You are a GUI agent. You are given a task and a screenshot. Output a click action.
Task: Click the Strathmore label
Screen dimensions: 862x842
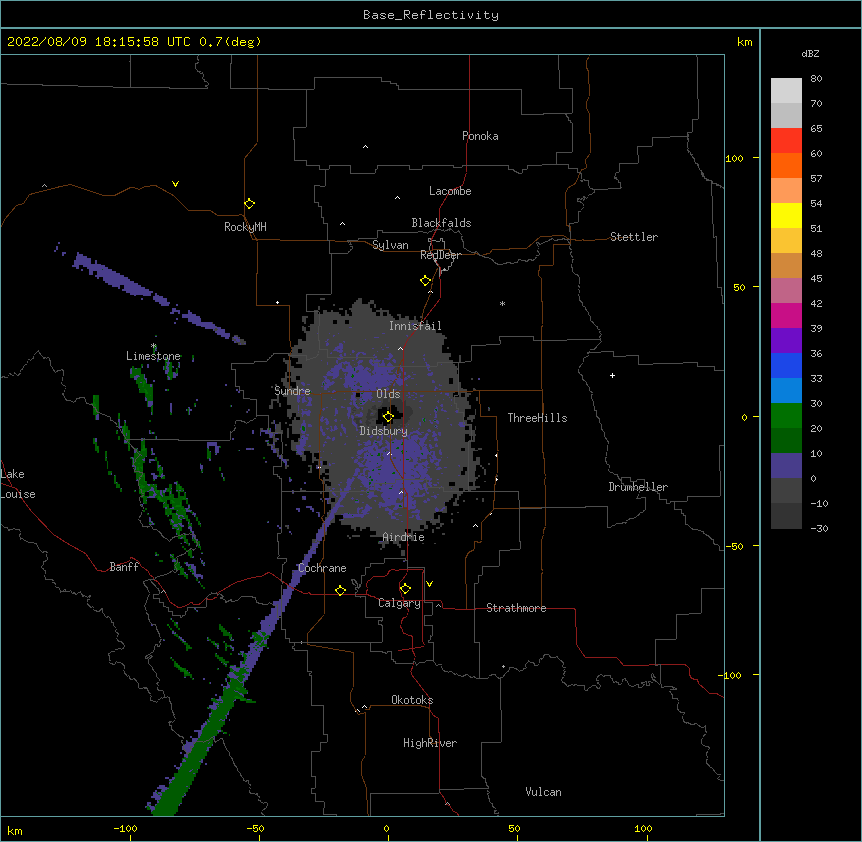516,608
